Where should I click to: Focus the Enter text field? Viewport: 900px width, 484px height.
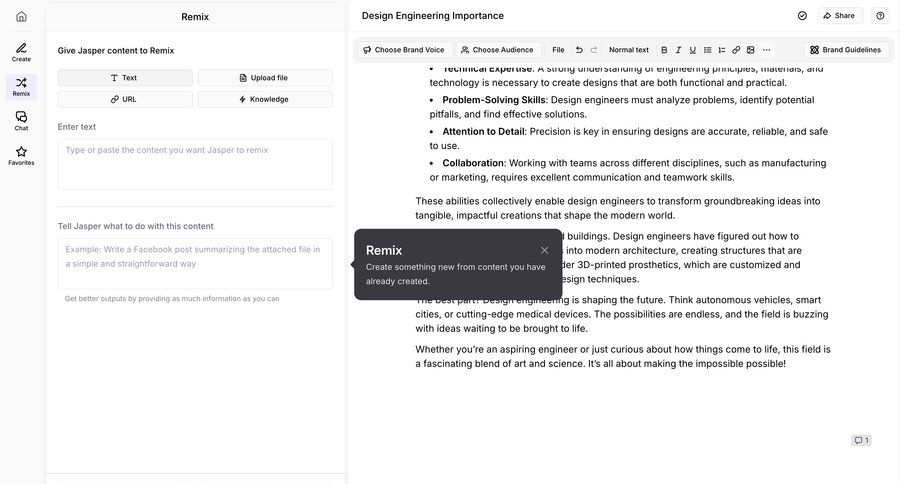[195, 164]
